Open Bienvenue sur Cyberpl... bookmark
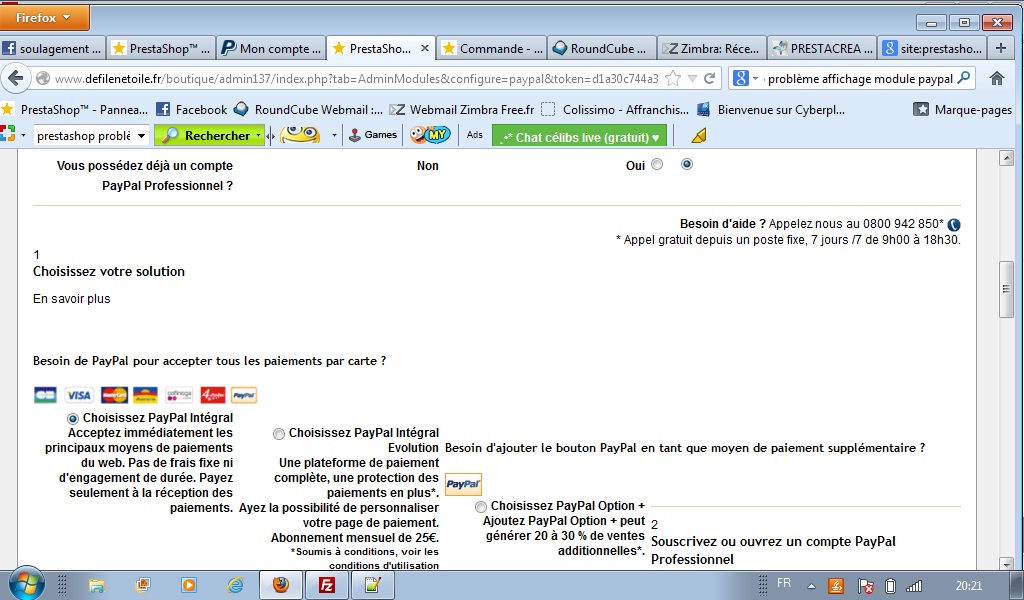This screenshot has width=1024, height=600. click(771, 110)
